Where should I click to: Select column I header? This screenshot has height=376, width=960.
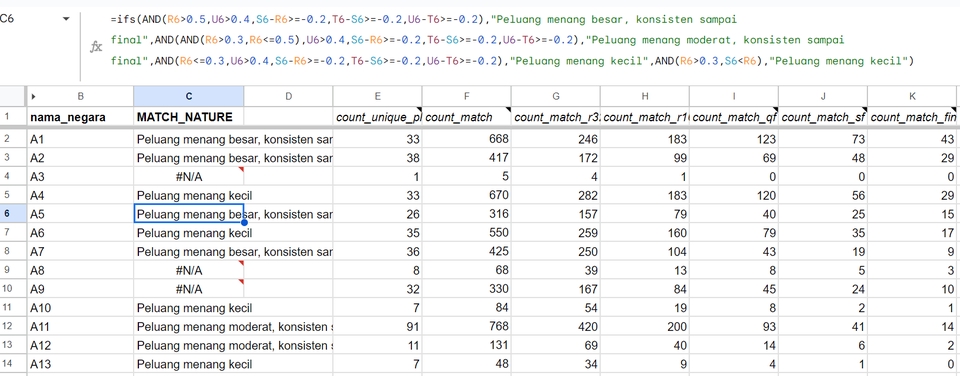pos(734,96)
